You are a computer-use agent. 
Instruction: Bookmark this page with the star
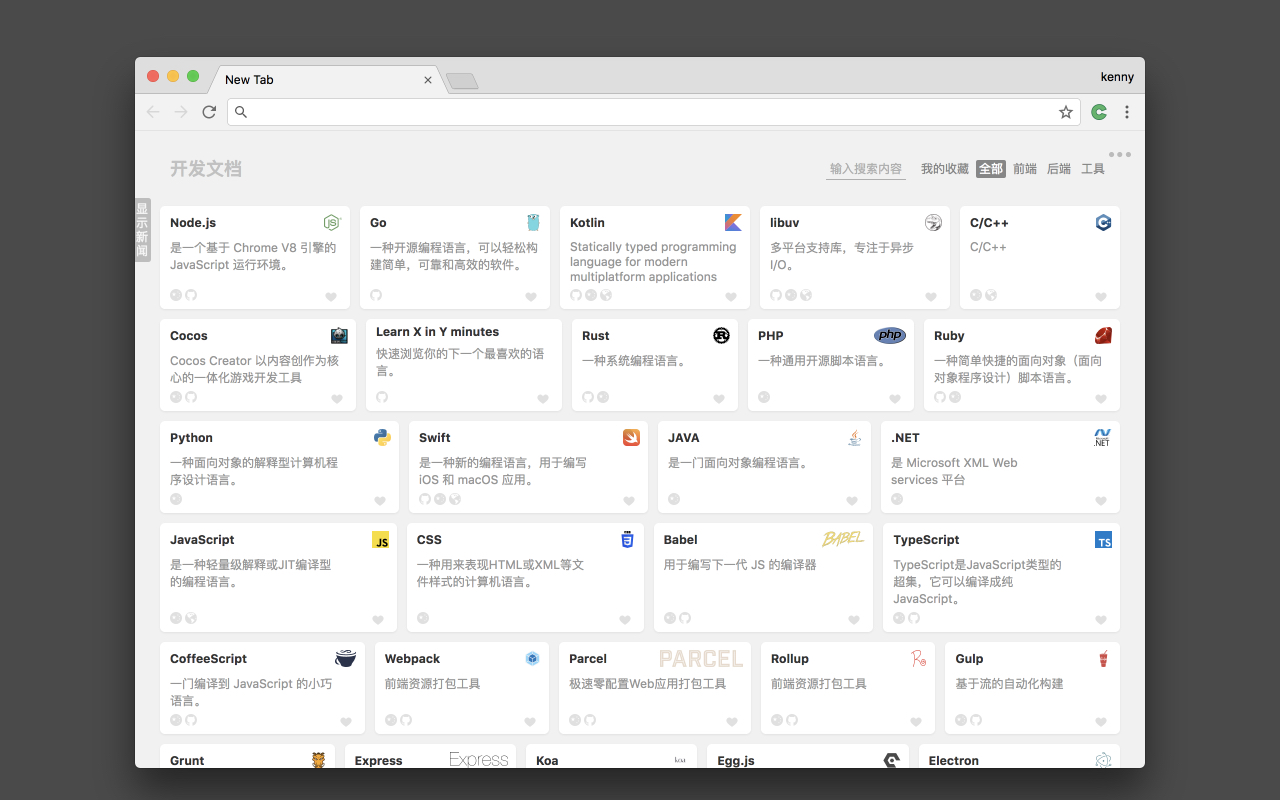click(x=1066, y=112)
